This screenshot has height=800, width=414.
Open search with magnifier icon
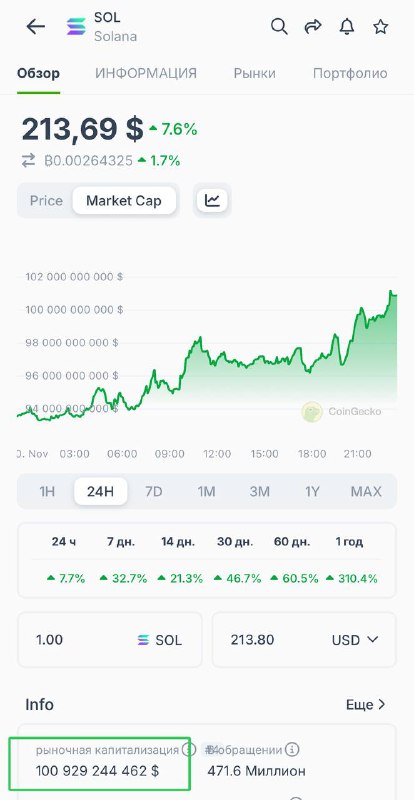[x=279, y=26]
